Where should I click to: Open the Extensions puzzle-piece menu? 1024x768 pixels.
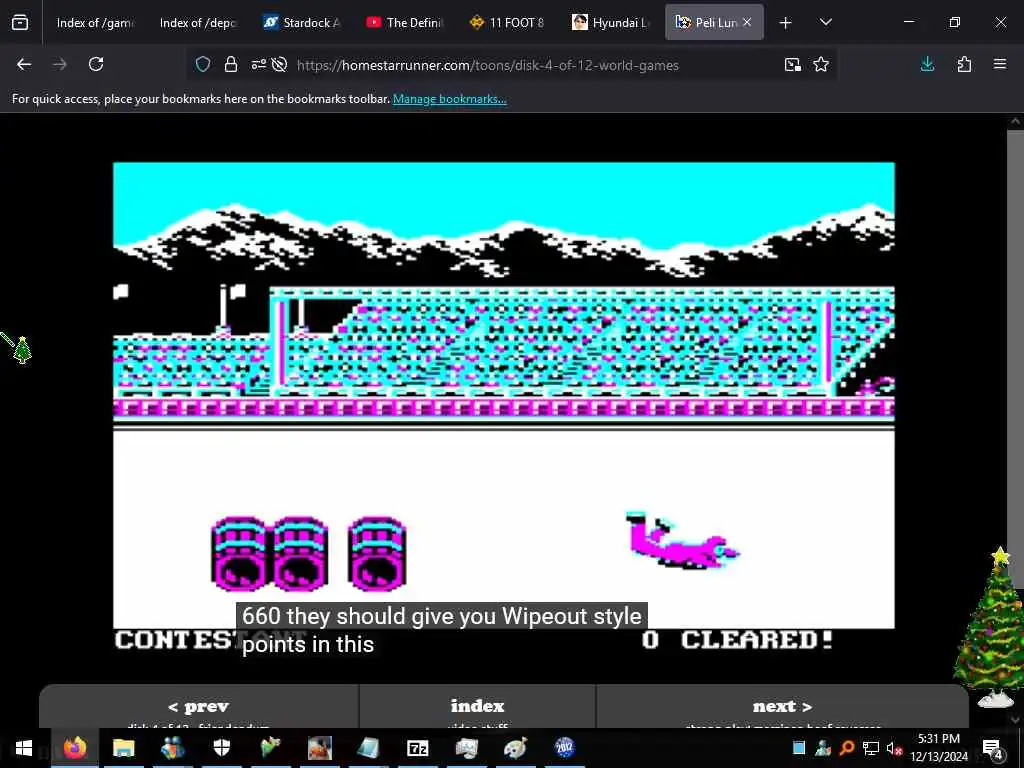964,64
